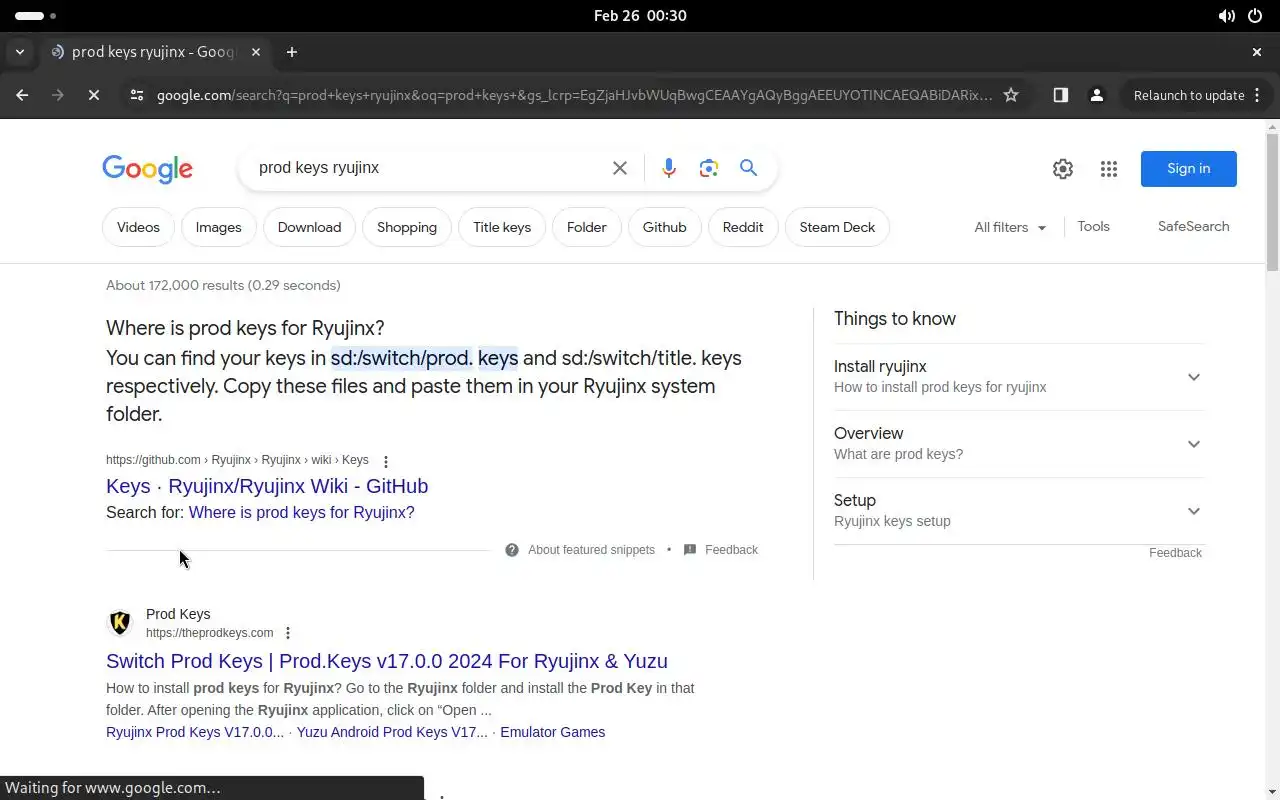
Task: Click Feedback beside featured snippet
Action: point(731,550)
